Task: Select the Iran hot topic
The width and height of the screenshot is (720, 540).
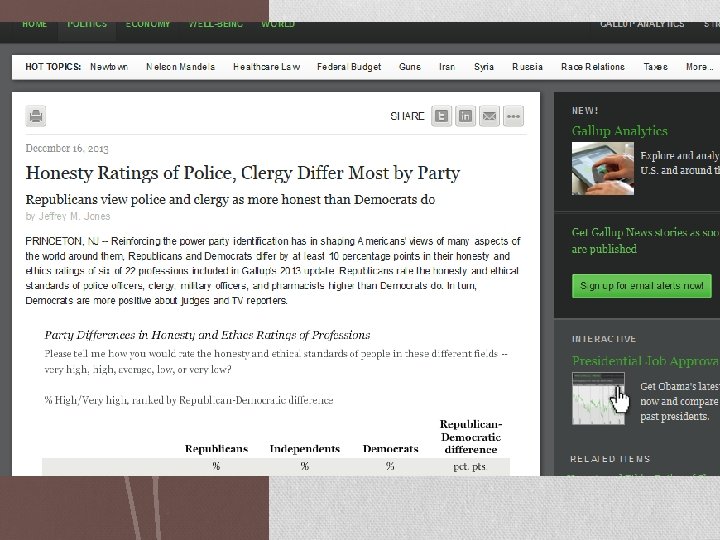Action: click(447, 67)
